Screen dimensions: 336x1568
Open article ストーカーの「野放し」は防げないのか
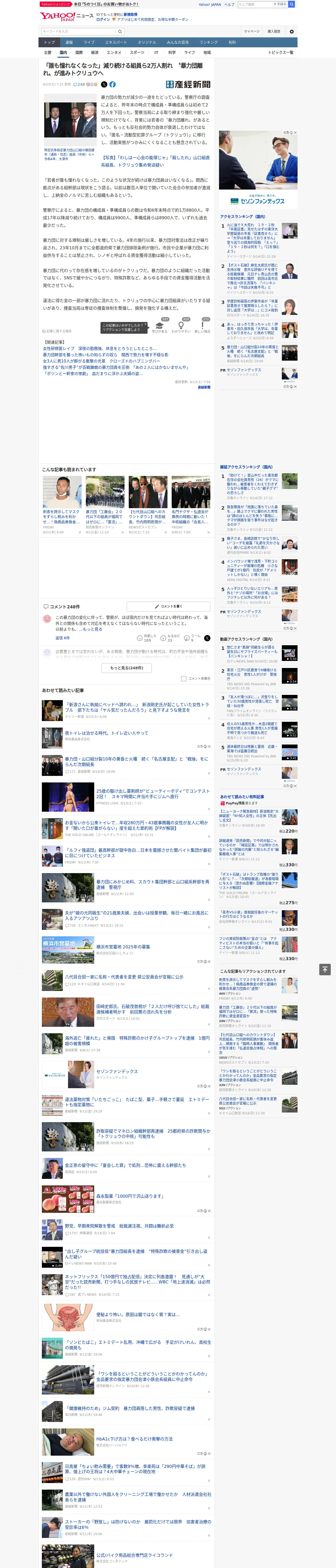(x=138, y=1524)
